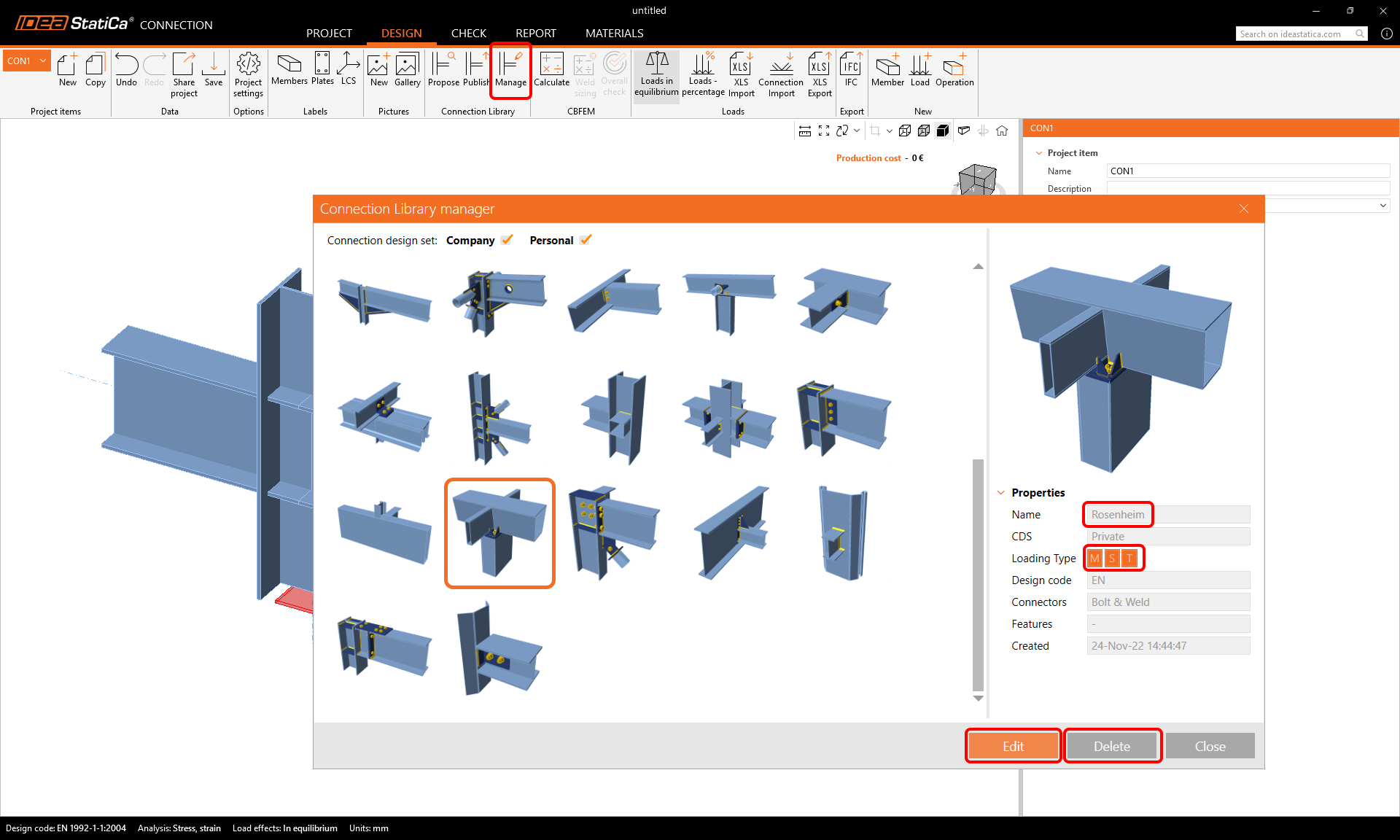Toggle the M loading type button
The width and height of the screenshot is (1400, 840).
point(1094,559)
